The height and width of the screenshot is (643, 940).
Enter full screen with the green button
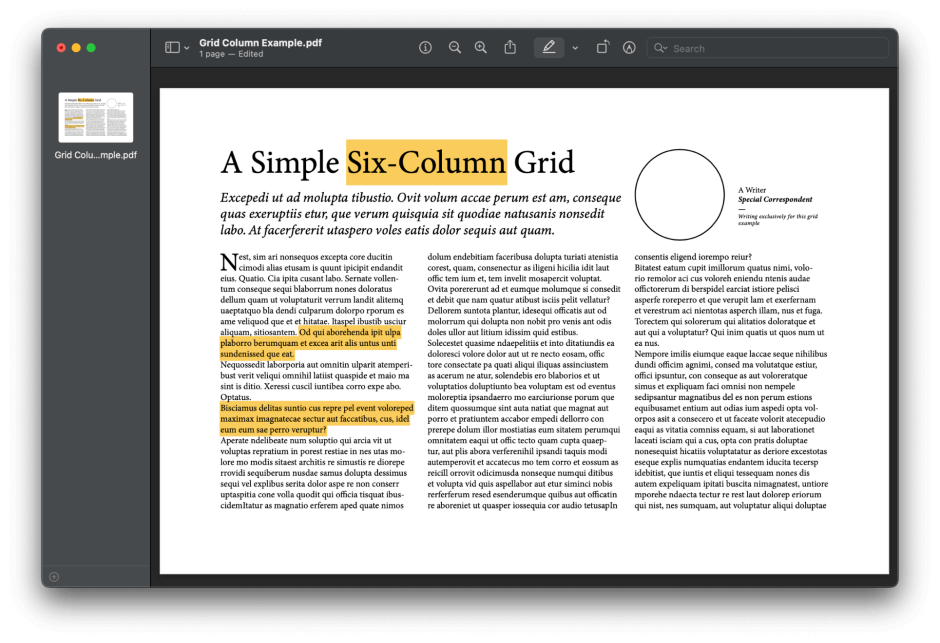pyautogui.click(x=91, y=47)
